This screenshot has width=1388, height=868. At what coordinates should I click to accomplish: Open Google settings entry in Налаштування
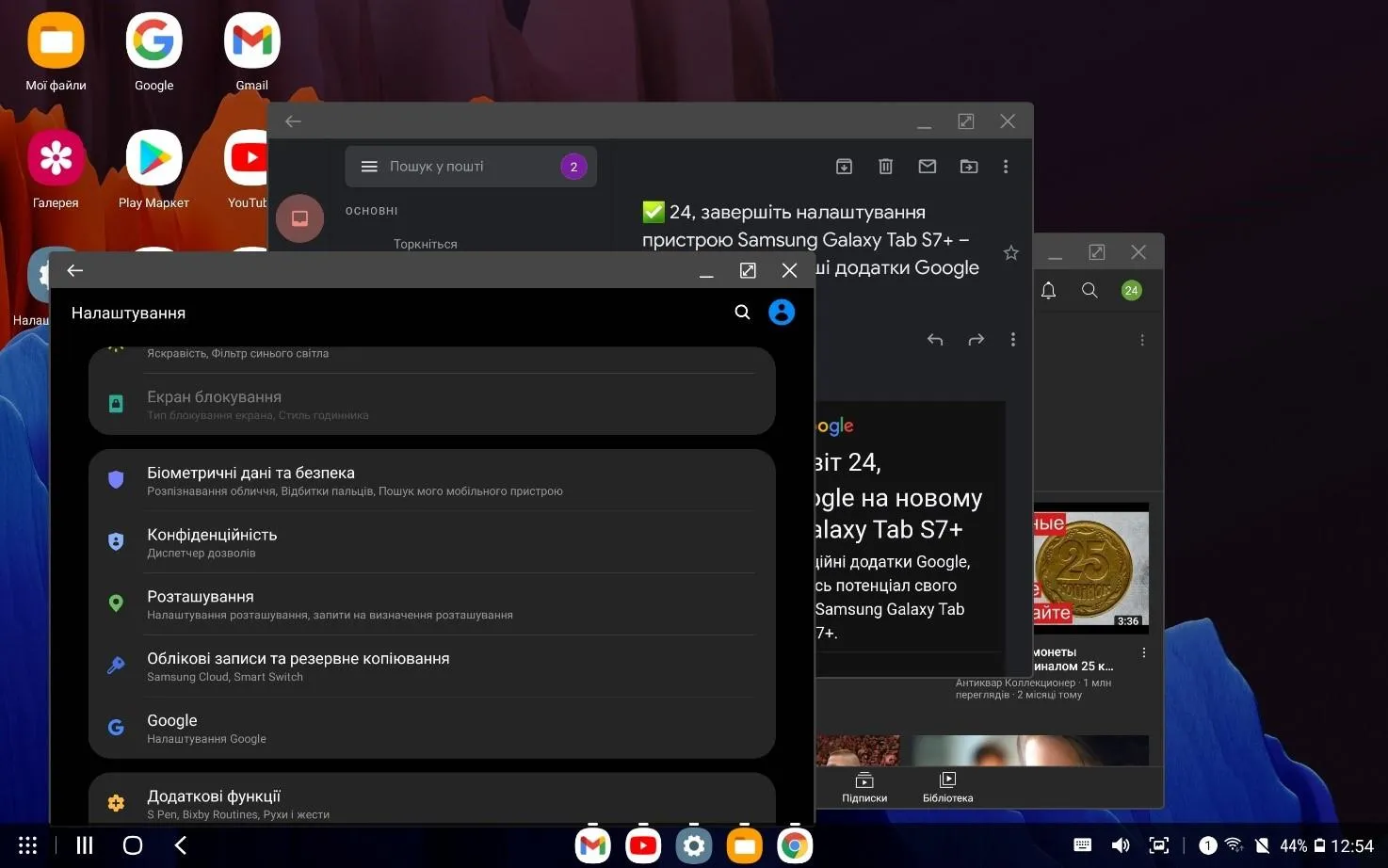tap(431, 728)
